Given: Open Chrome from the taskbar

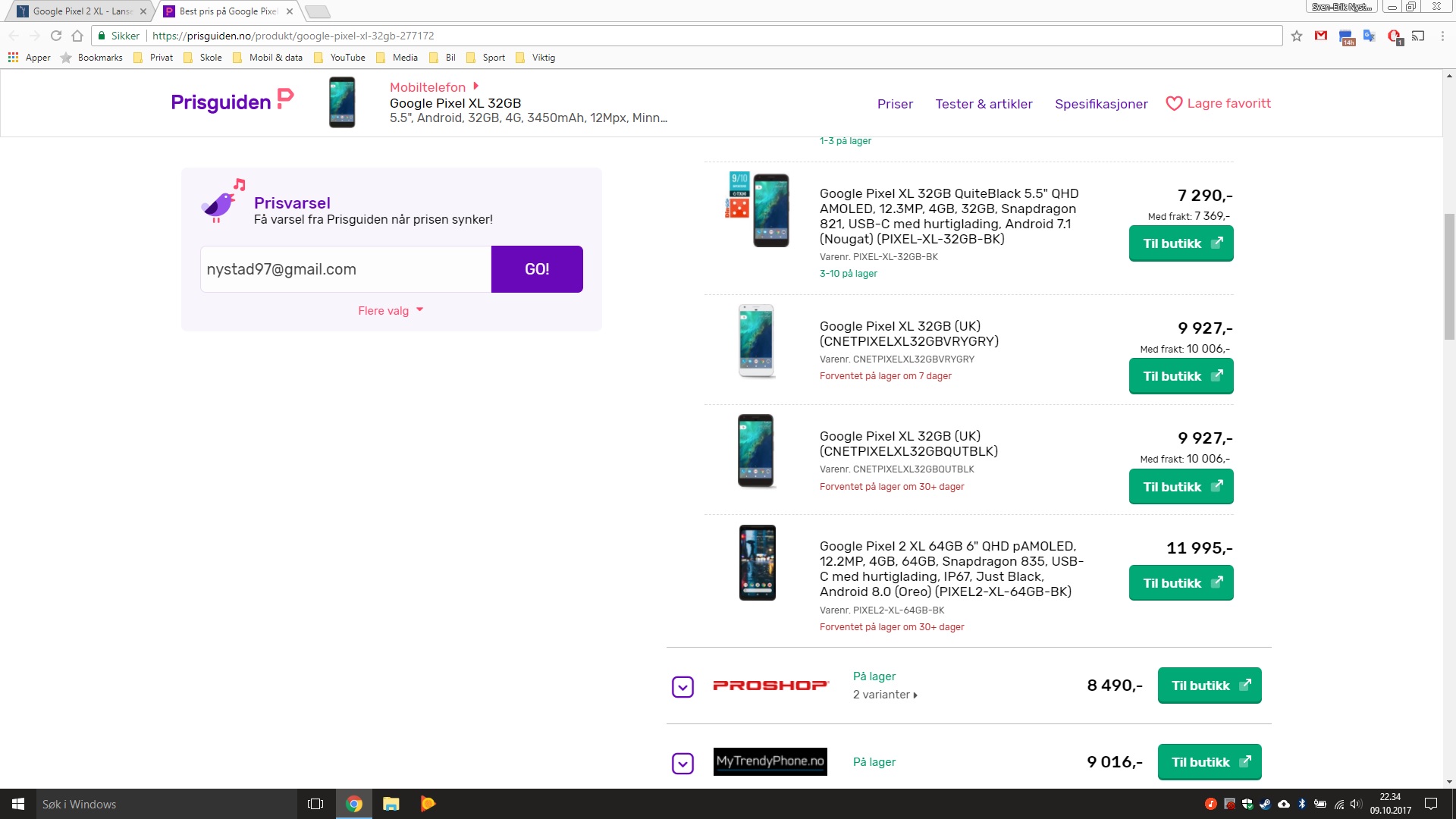Looking at the screenshot, I should click(354, 804).
